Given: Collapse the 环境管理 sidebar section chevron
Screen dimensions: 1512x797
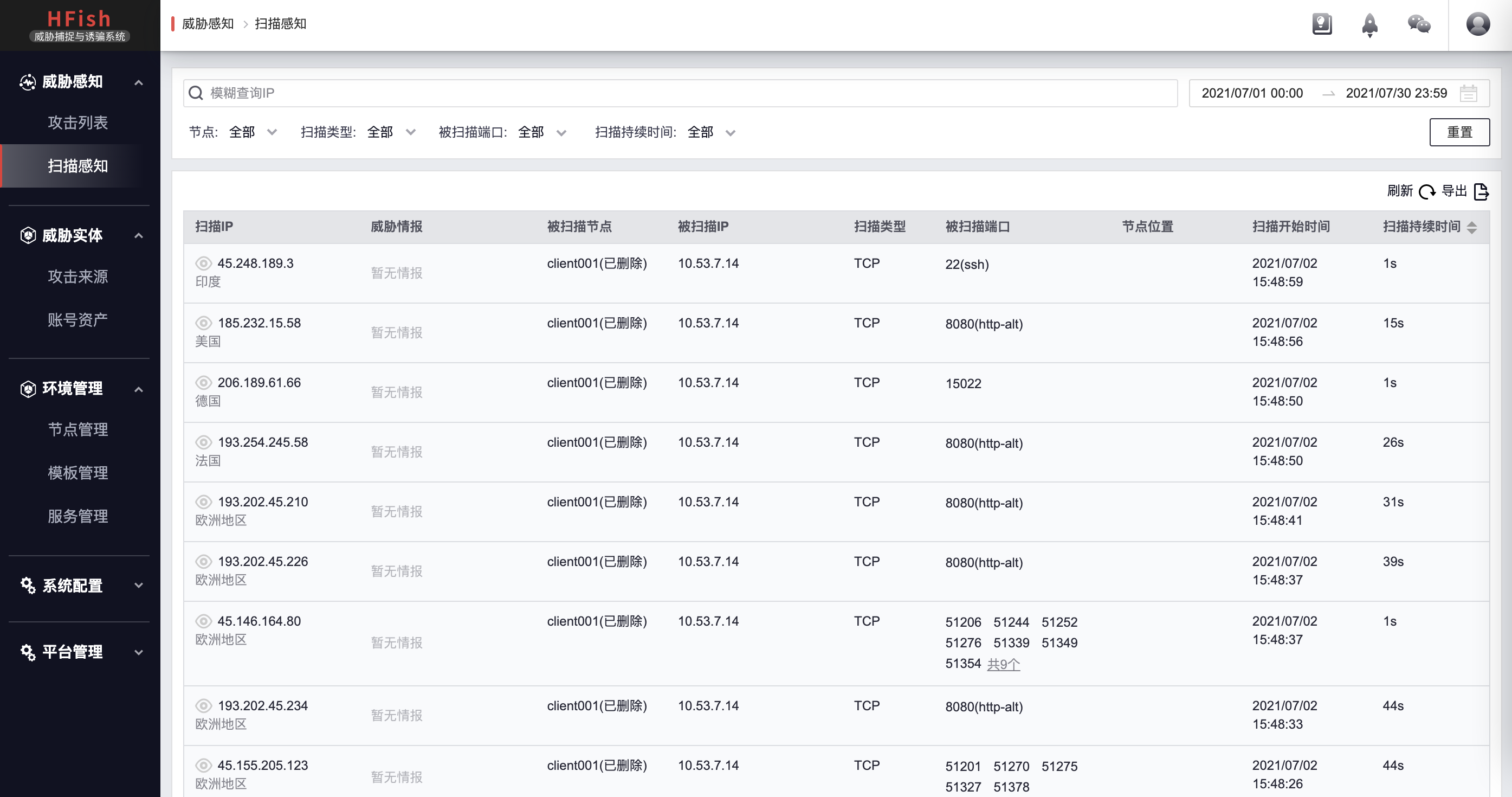Looking at the screenshot, I should 139,389.
